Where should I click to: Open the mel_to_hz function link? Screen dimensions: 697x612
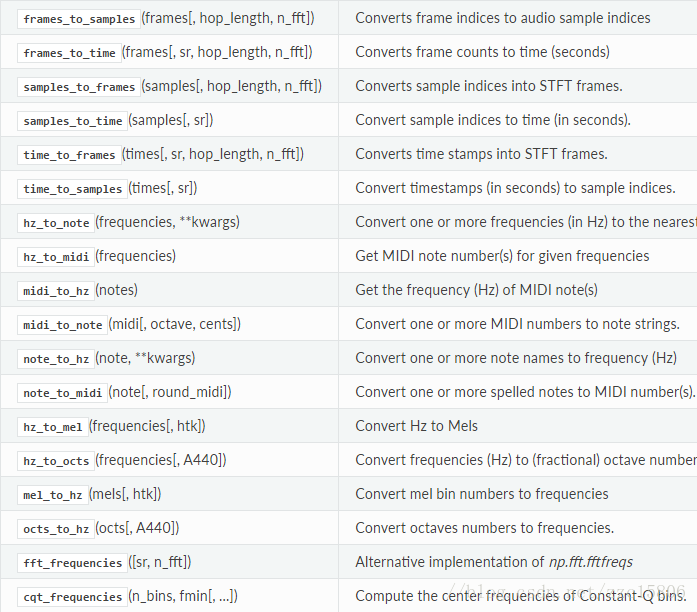[x=53, y=495]
